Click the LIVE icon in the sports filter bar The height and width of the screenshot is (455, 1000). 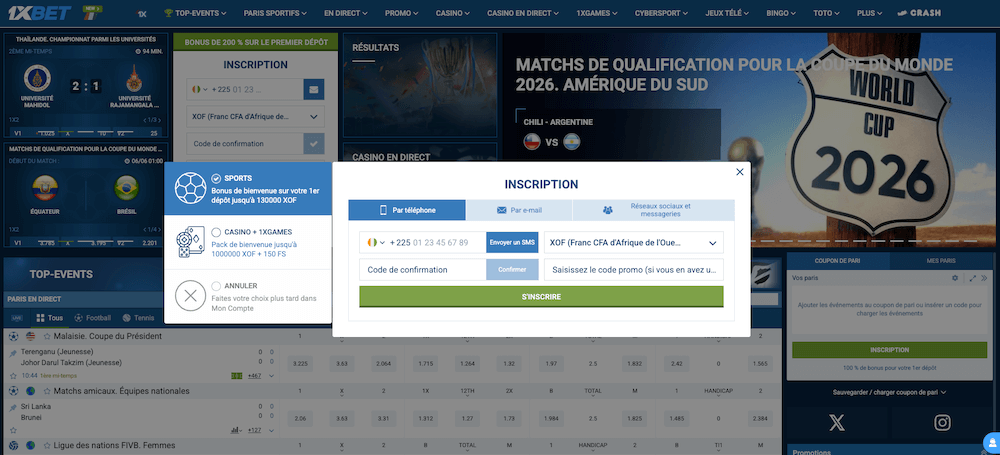pos(17,318)
